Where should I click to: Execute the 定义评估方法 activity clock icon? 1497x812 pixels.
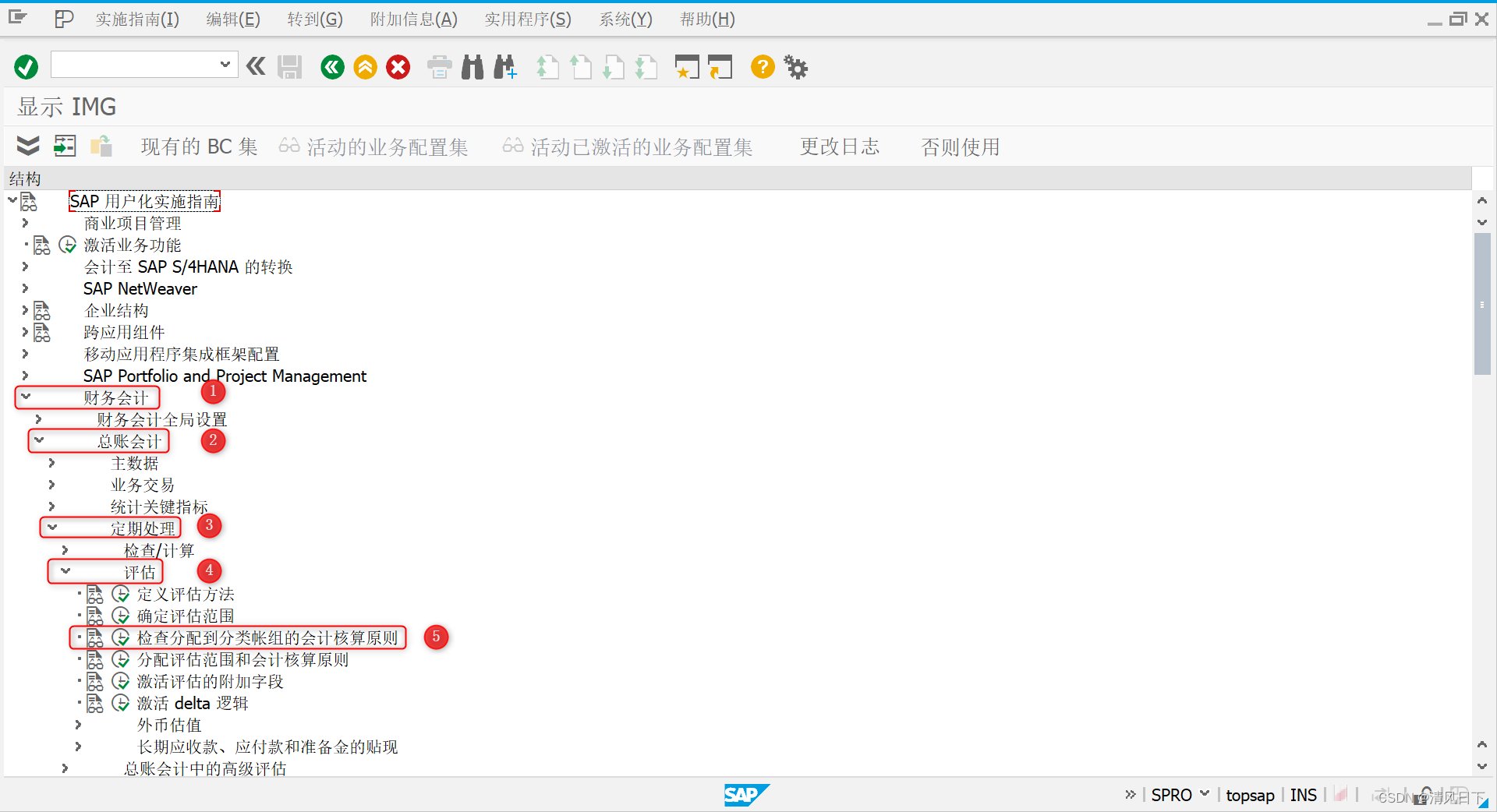(121, 595)
